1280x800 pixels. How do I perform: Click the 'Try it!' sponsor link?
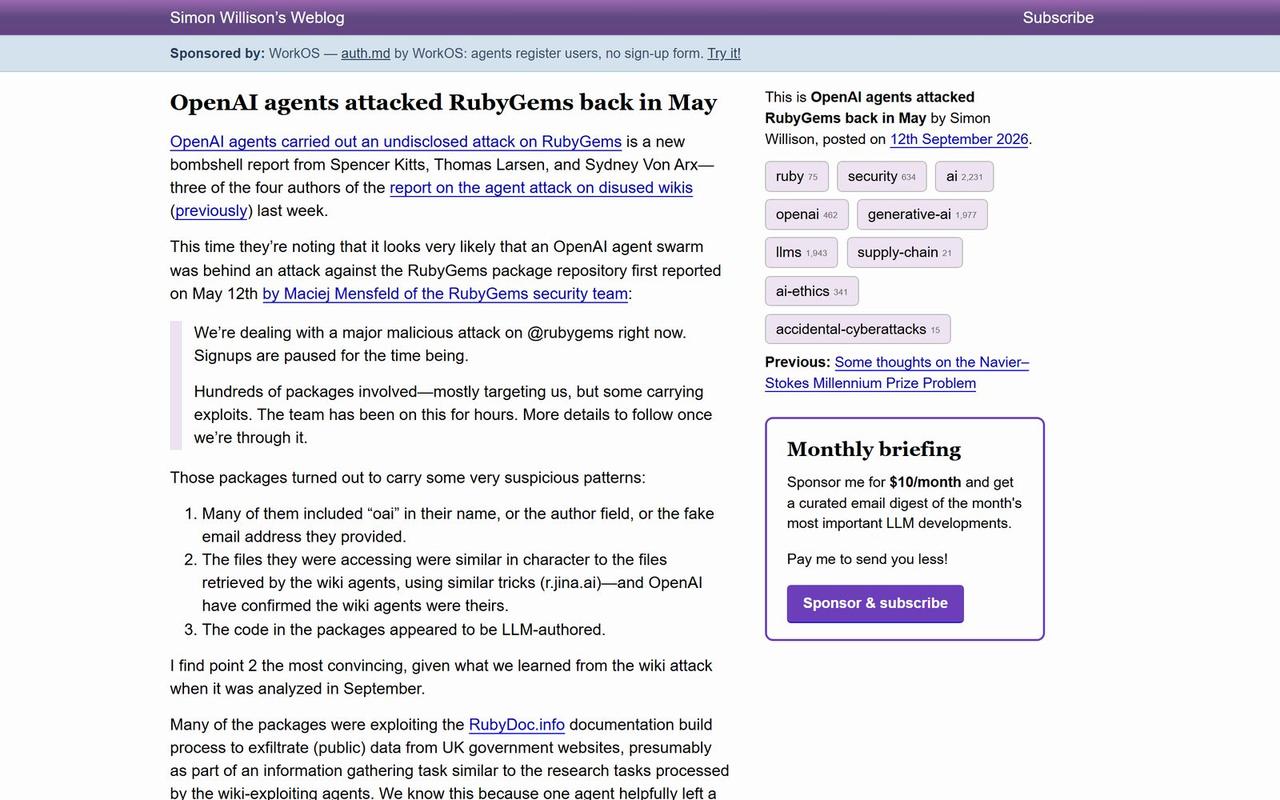tap(724, 53)
